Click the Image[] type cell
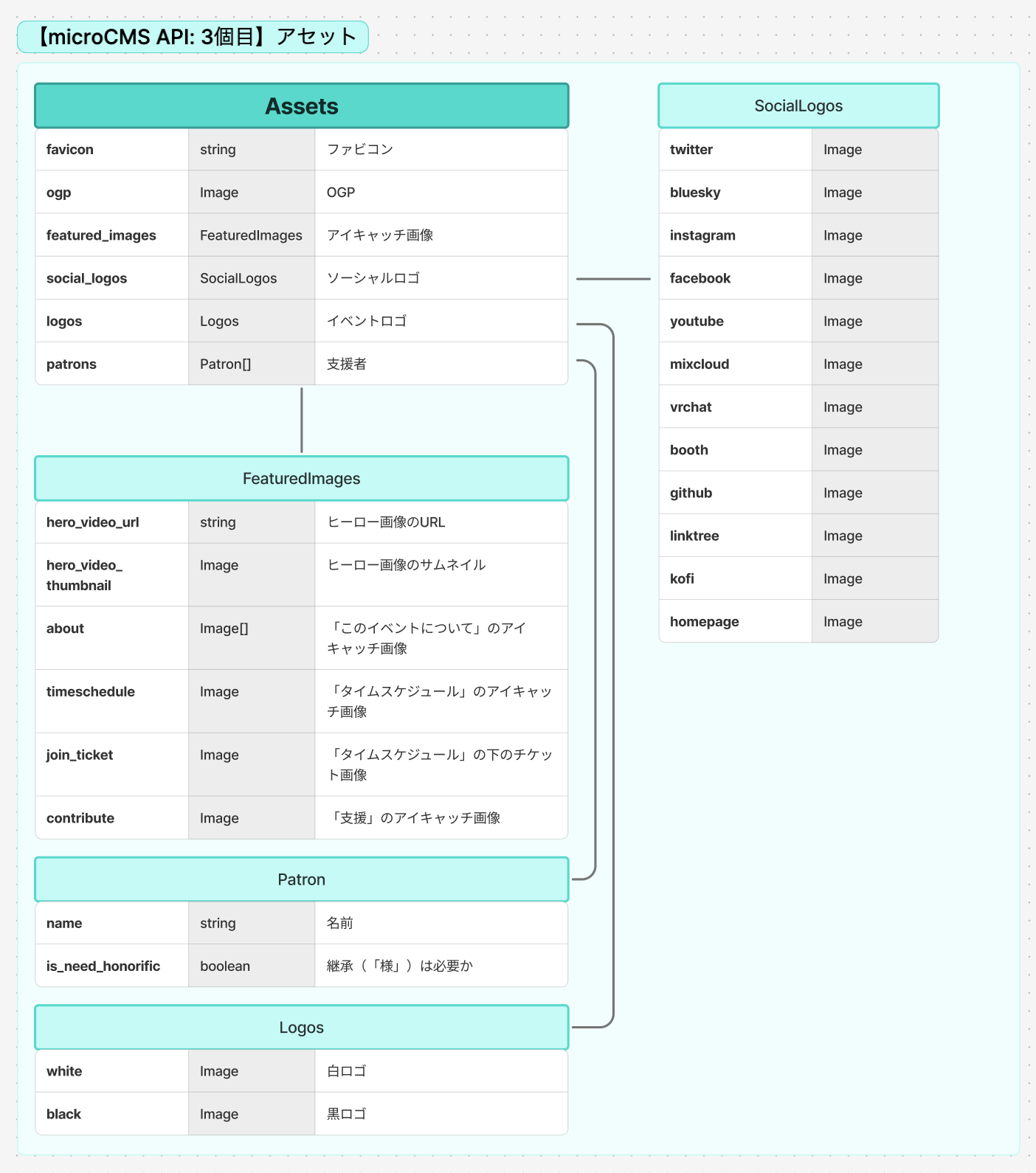1036x1173 pixels. point(252,638)
